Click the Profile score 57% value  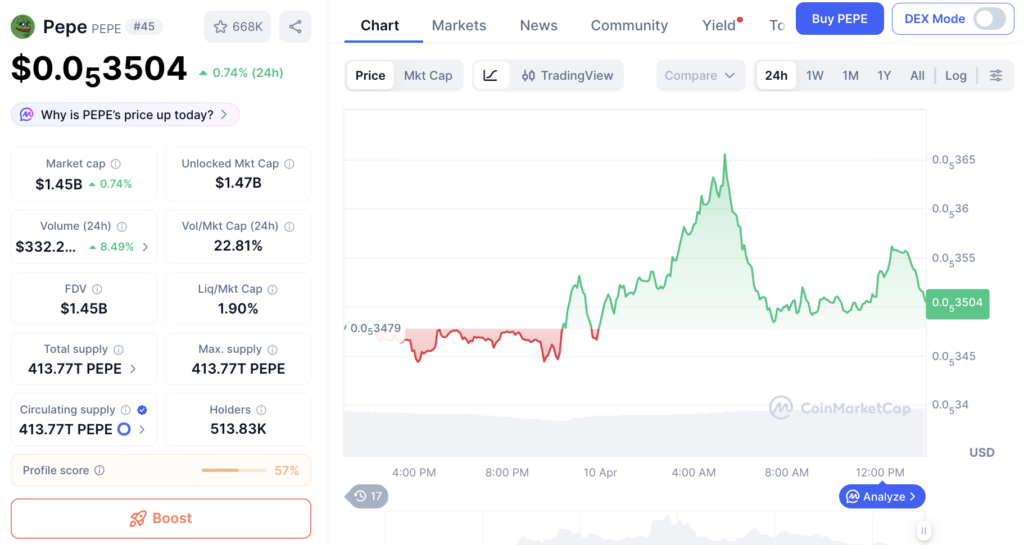[x=287, y=471]
